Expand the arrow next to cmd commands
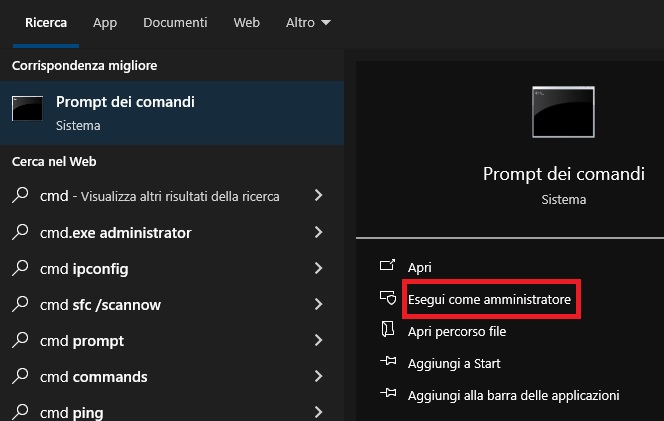Viewport: 664px width, 421px height. tap(318, 376)
